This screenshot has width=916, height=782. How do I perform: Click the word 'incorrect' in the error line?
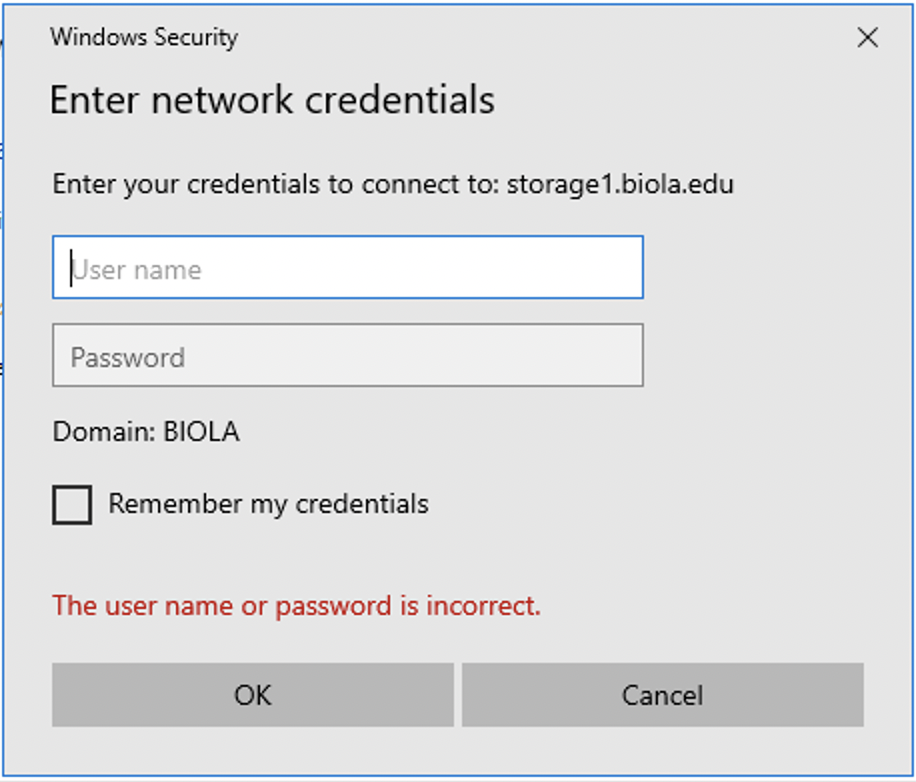pos(484,606)
